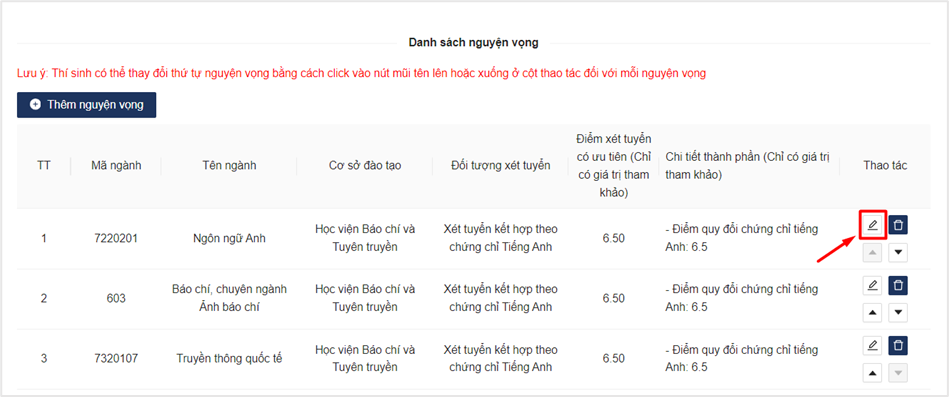The width and height of the screenshot is (949, 397).
Task: Edit the Truyền thông quốc tế wish
Action: (872, 346)
